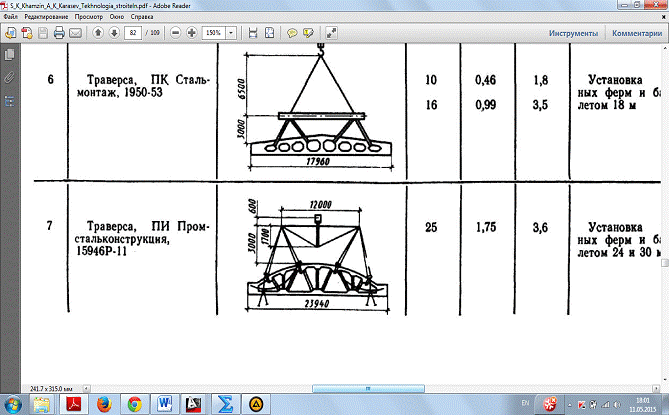Viewport: 669px width, 415px height.
Task: Click the horizontal scrollbar thumb
Action: [368, 385]
